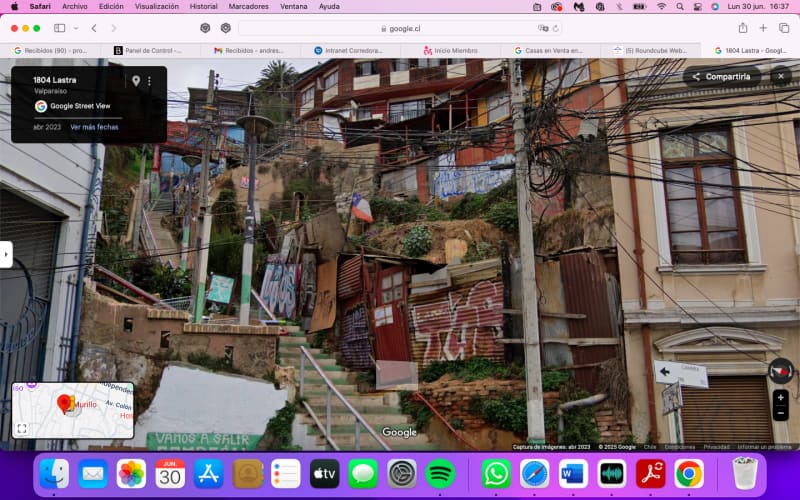Open System Settings from the Dock

point(402,474)
